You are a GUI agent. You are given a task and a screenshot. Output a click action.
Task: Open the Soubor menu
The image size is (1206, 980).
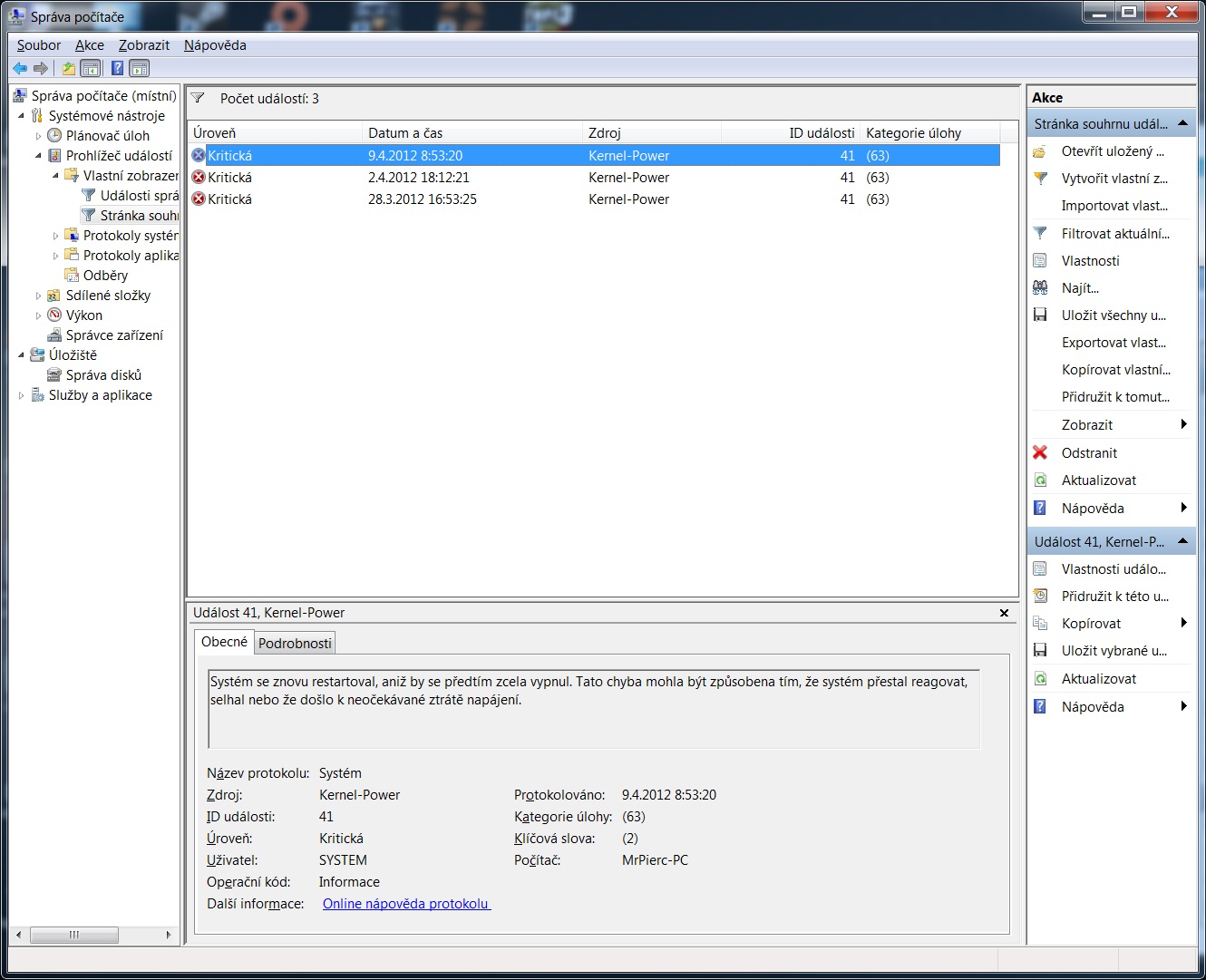pos(39,45)
